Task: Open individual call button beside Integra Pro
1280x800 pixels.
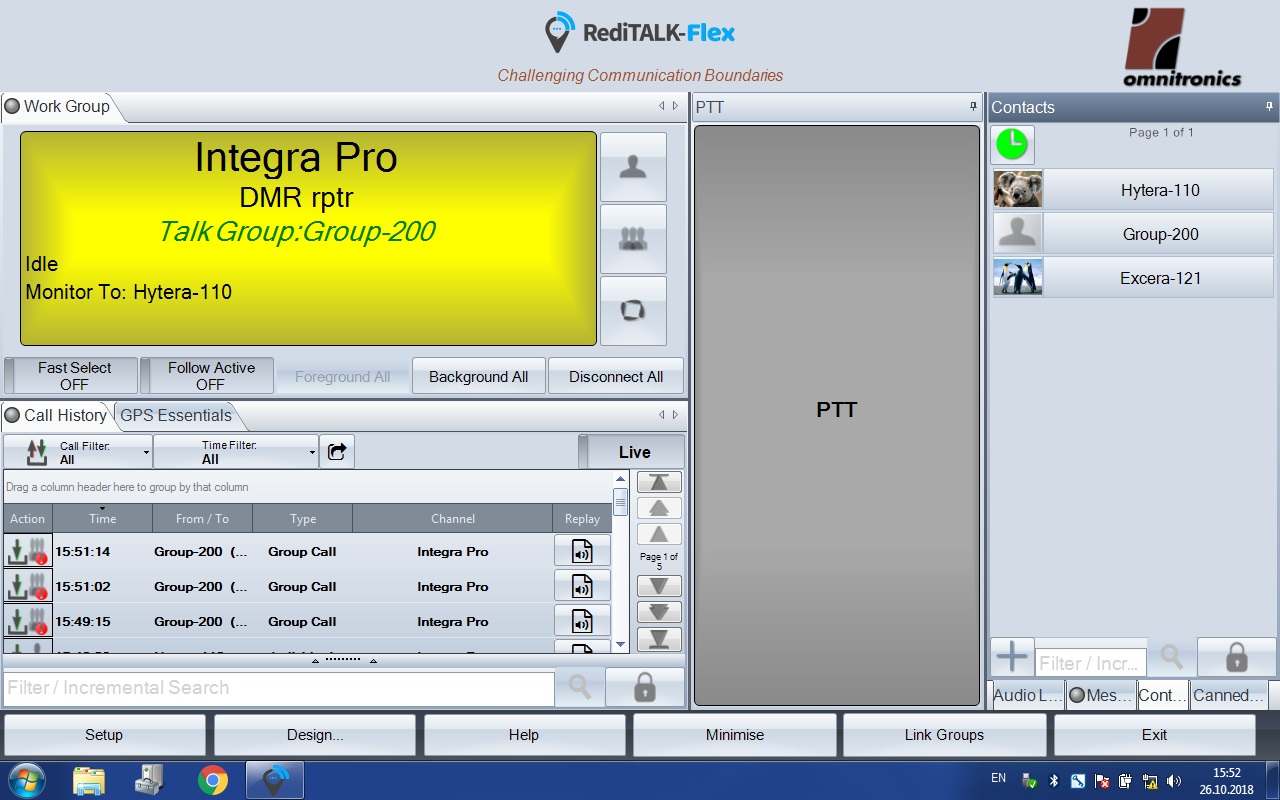Action: pos(633,167)
